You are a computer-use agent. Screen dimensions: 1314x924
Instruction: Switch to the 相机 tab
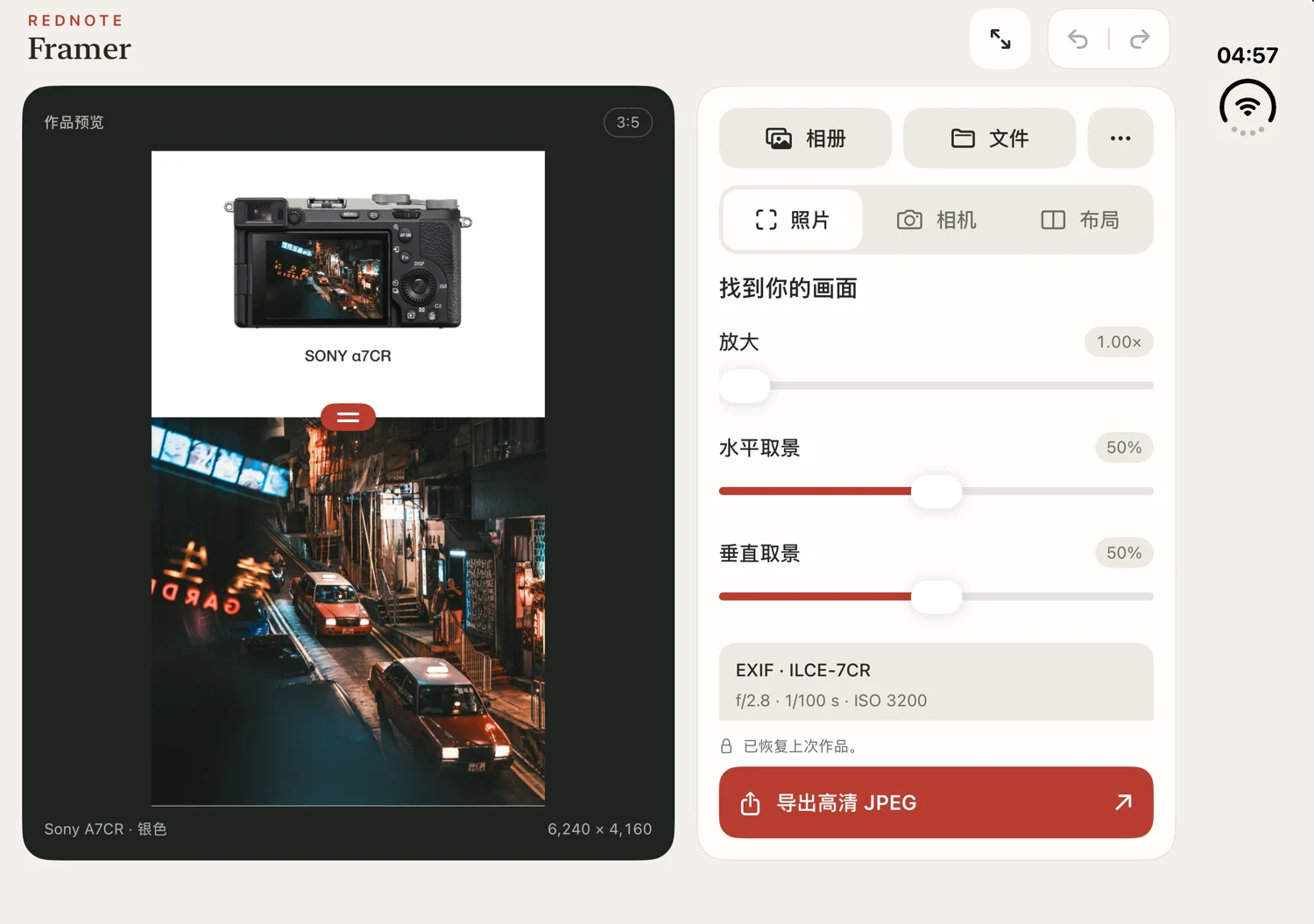tap(936, 220)
